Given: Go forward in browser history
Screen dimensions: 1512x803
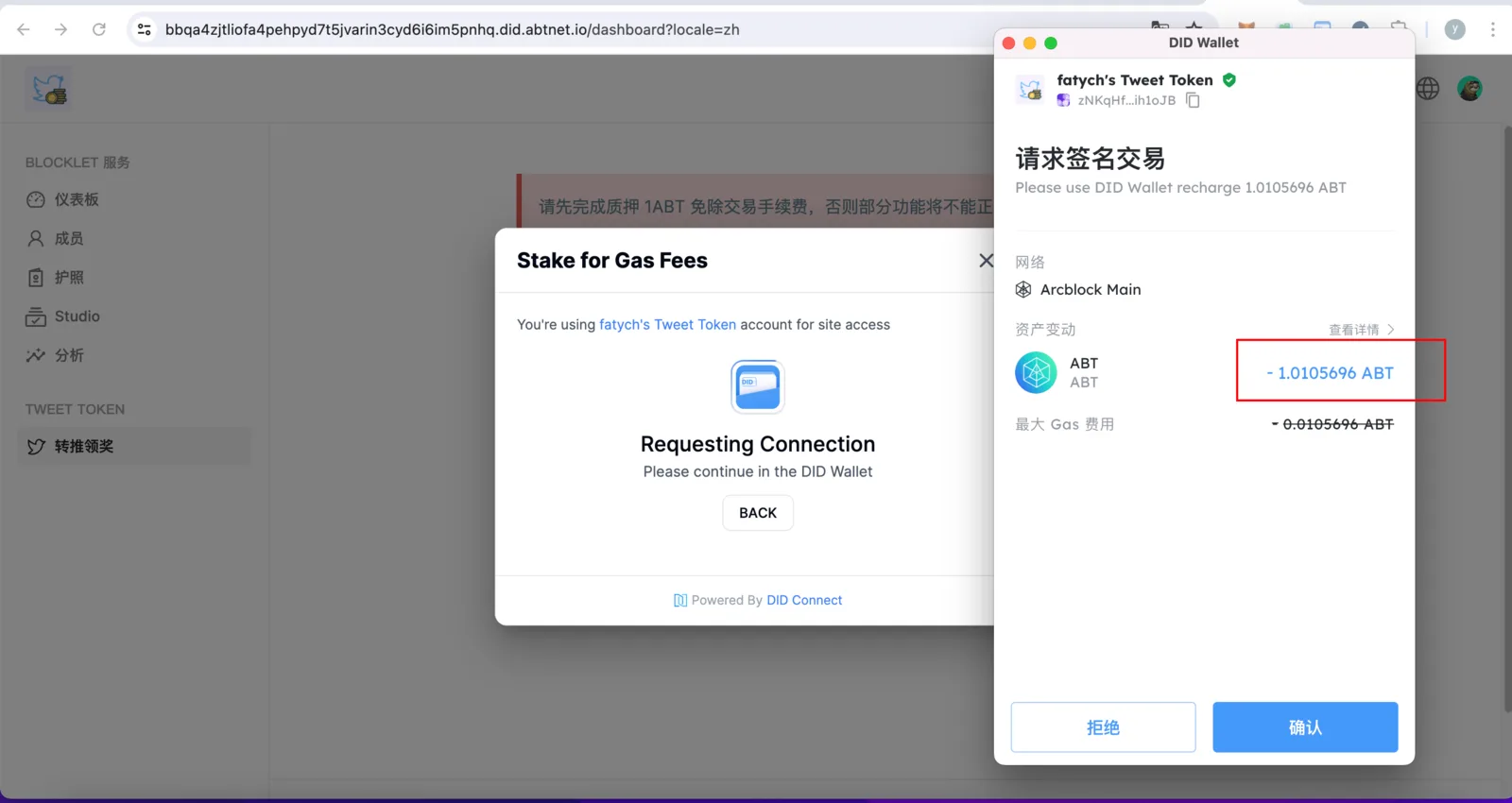Looking at the screenshot, I should [61, 29].
